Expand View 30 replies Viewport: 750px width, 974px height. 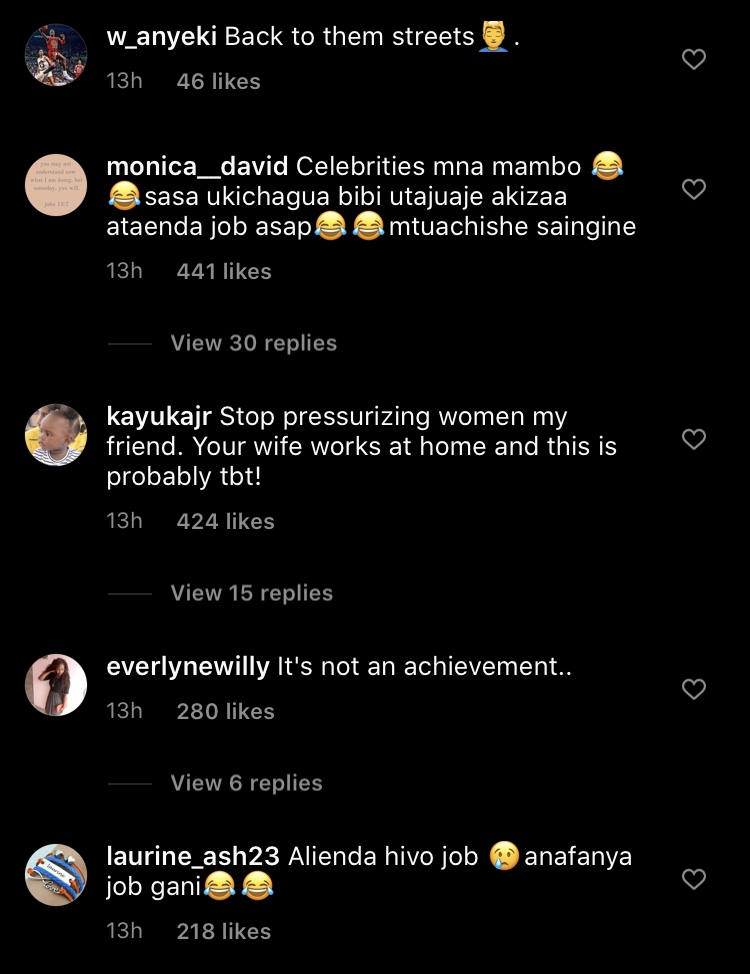pos(253,343)
